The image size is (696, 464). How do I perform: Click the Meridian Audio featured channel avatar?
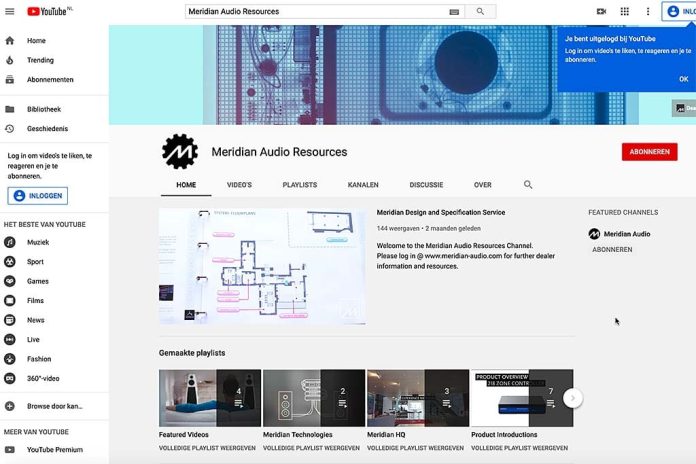click(x=594, y=234)
